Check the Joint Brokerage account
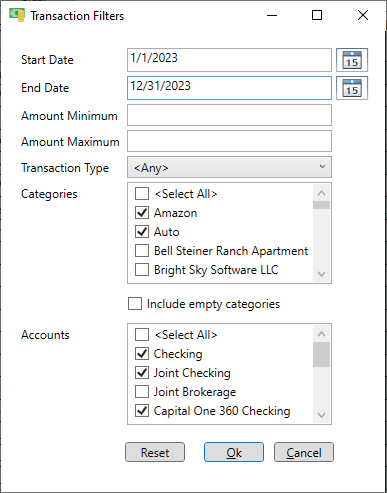This screenshot has height=493, width=387. pyautogui.click(x=142, y=392)
